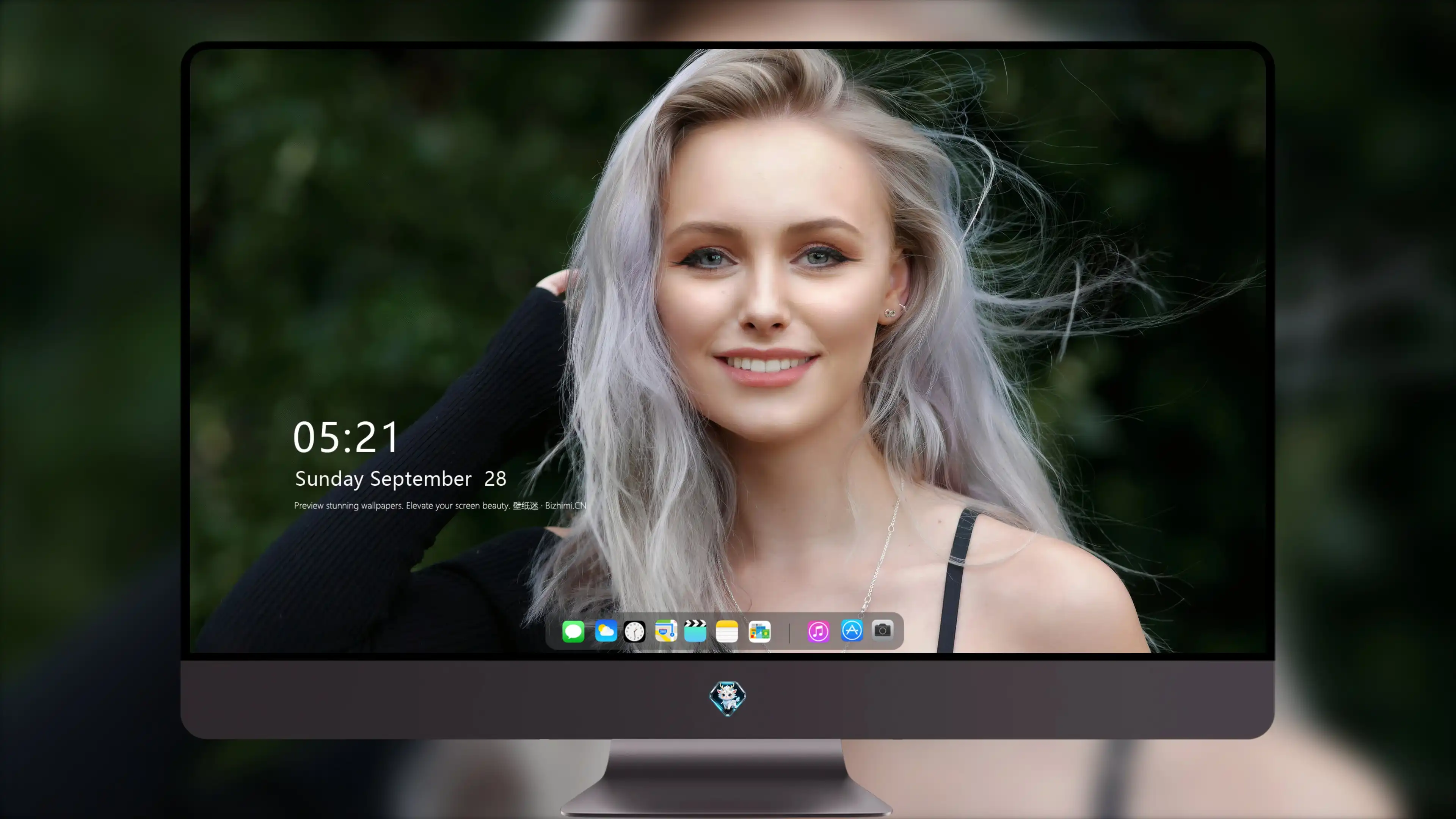Click the 'Preview stunning wallpapers' caption text

[x=440, y=505]
